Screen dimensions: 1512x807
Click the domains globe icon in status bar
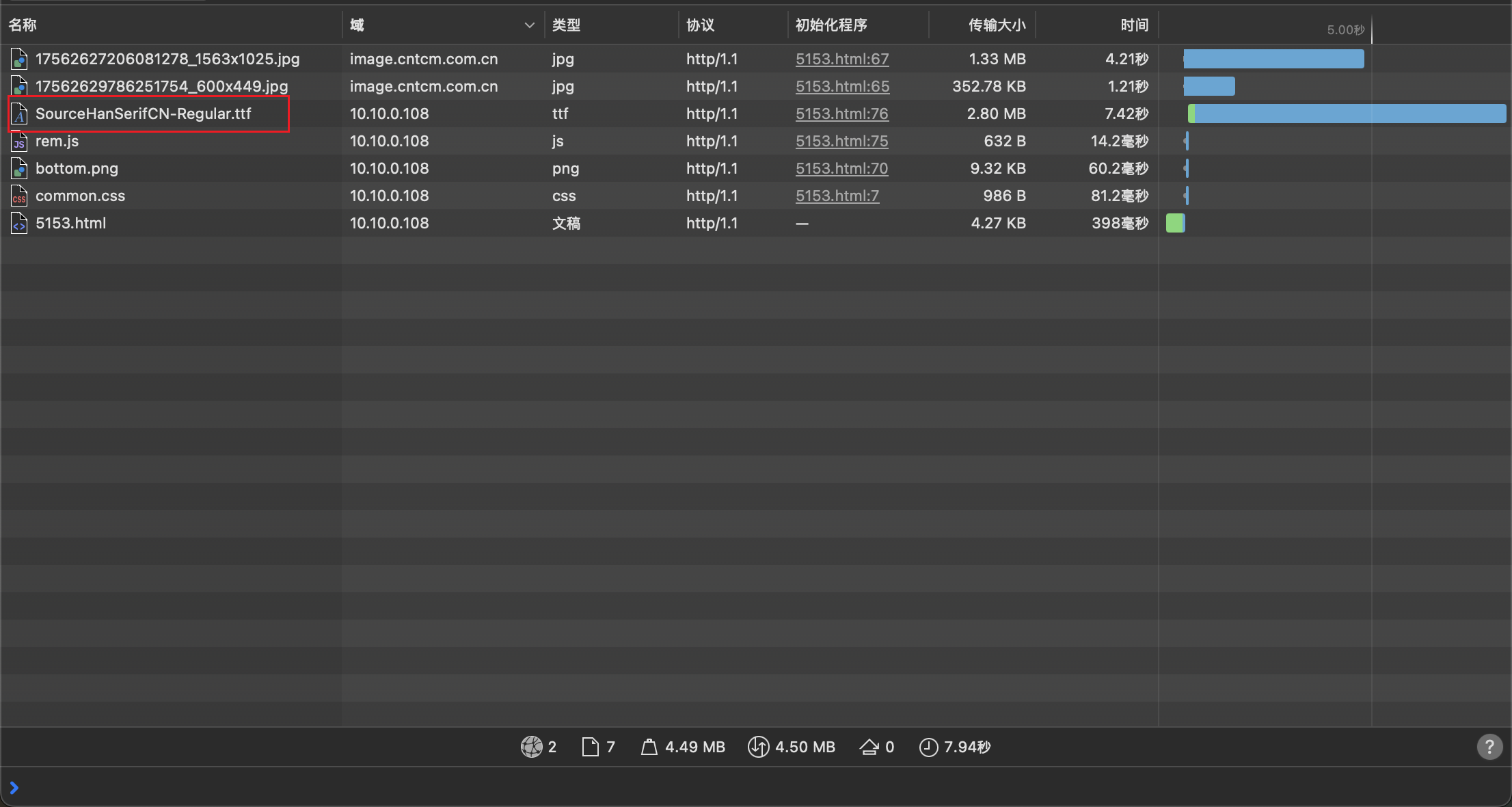[531, 747]
